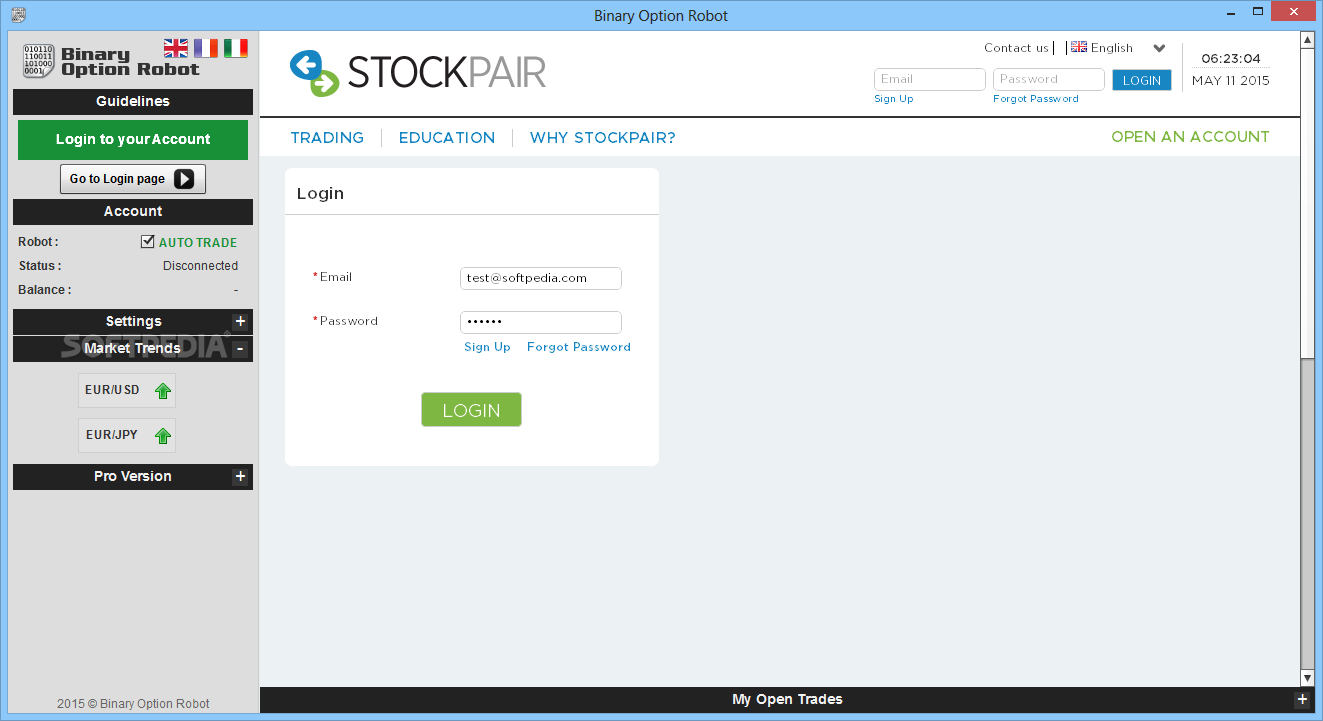Click the green LOGIN button

(x=471, y=410)
